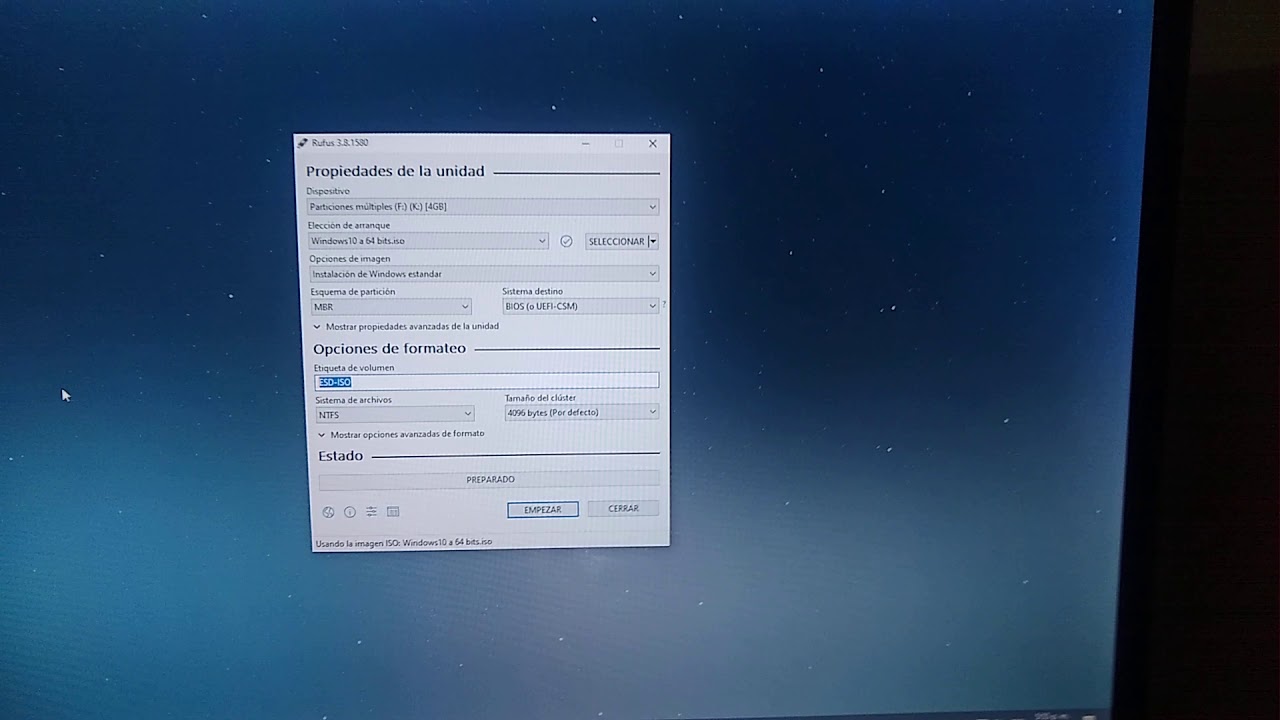Viewport: 1280px width, 720px height.
Task: Open the Tamaño del clúster dropdown
Action: (x=582, y=412)
